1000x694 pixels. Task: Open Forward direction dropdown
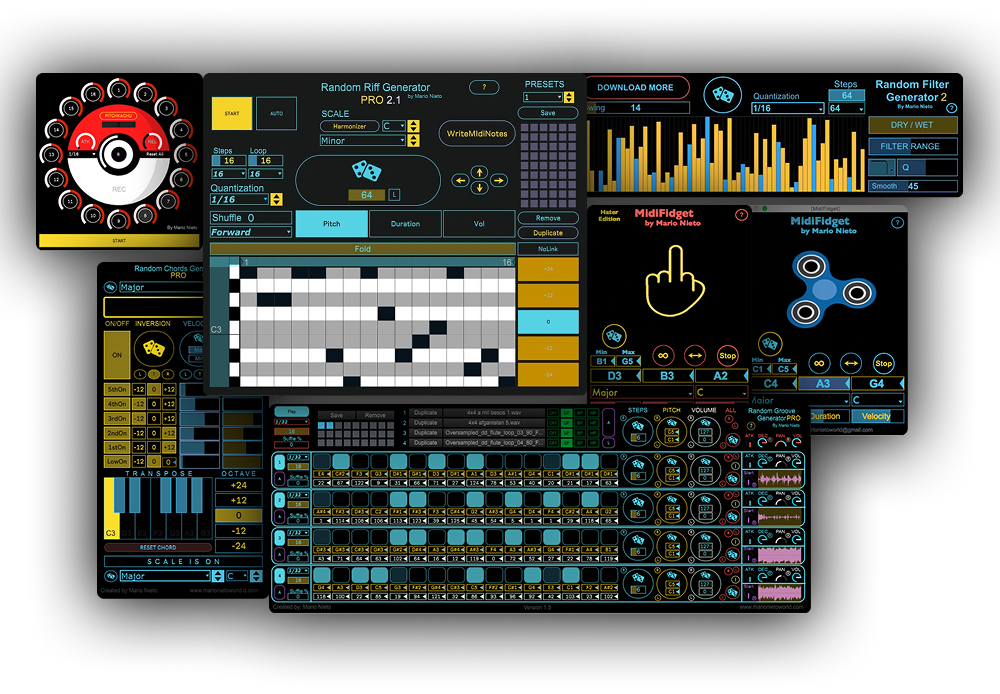[x=251, y=232]
